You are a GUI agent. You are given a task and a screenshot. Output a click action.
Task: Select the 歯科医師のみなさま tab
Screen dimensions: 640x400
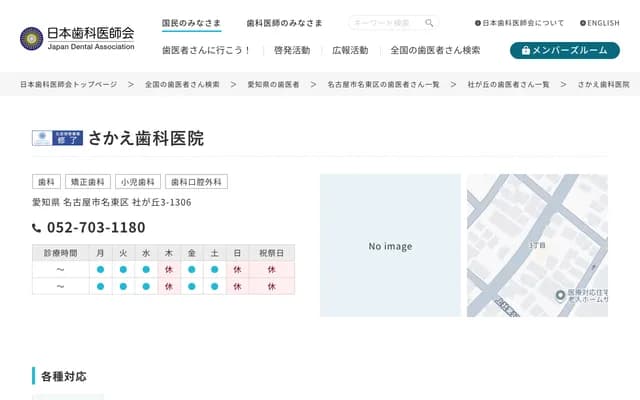[284, 23]
